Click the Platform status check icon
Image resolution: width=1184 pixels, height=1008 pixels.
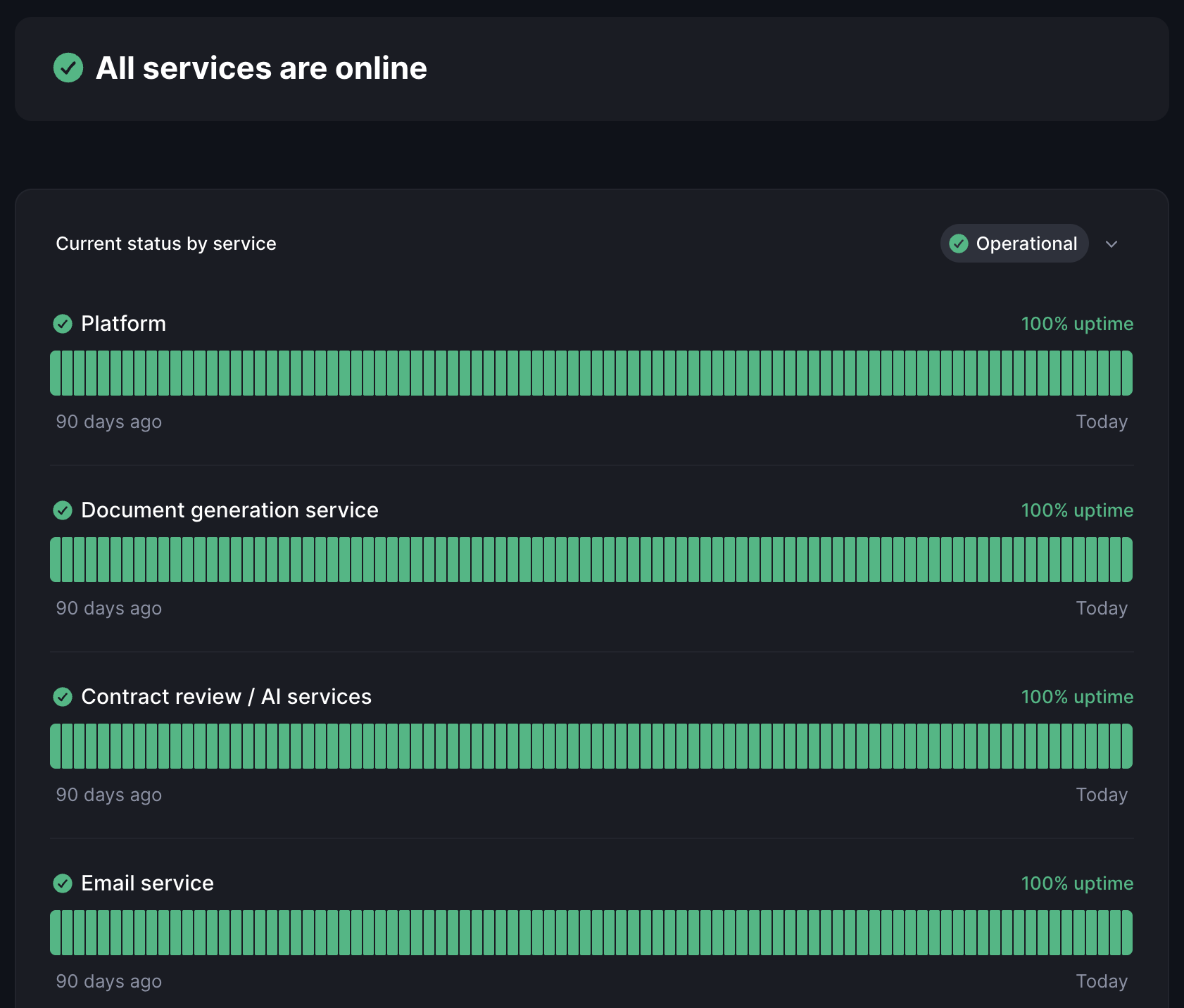[63, 324]
